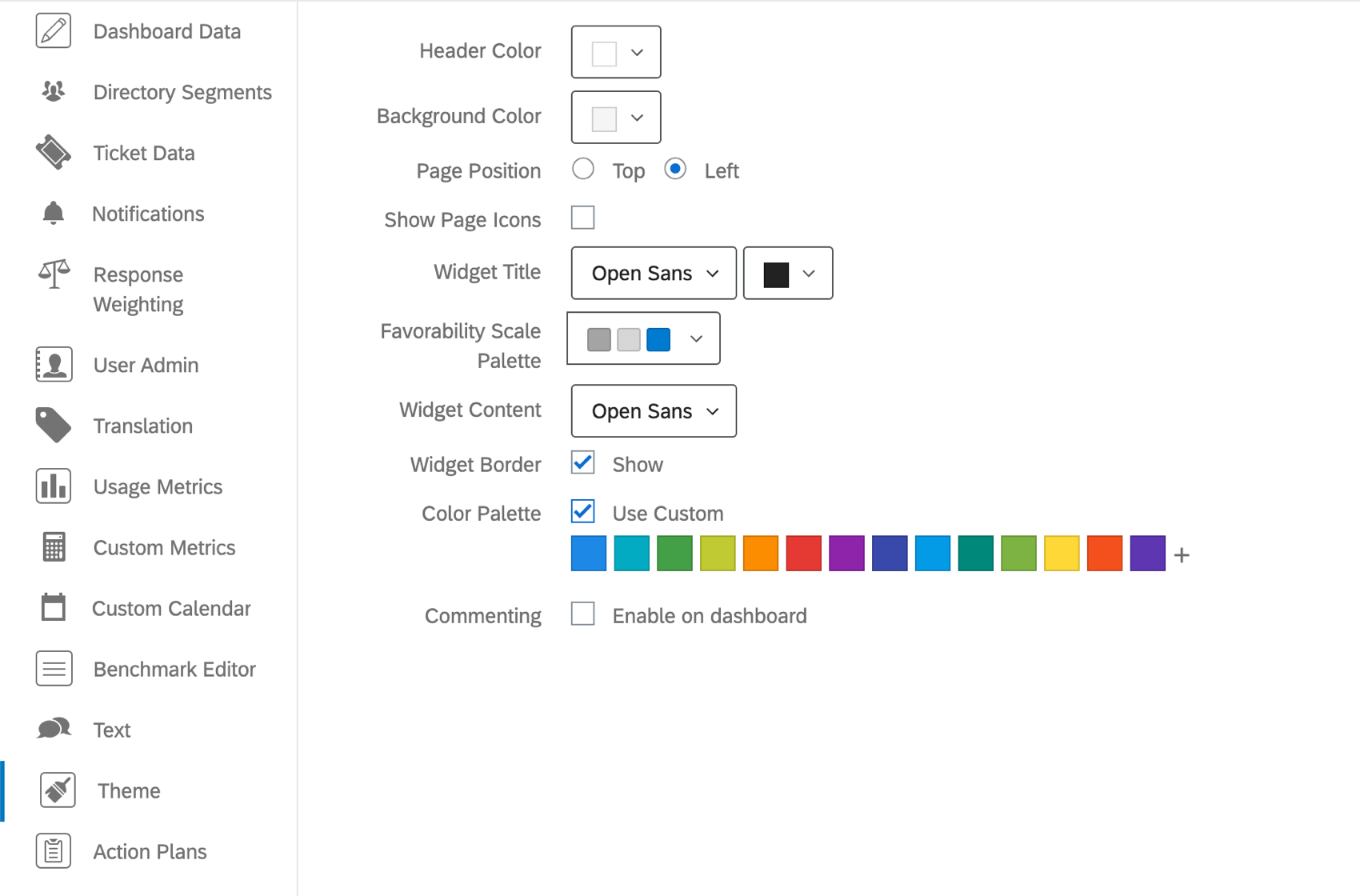
Task: Open Background Color dropdown
Action: (x=616, y=118)
